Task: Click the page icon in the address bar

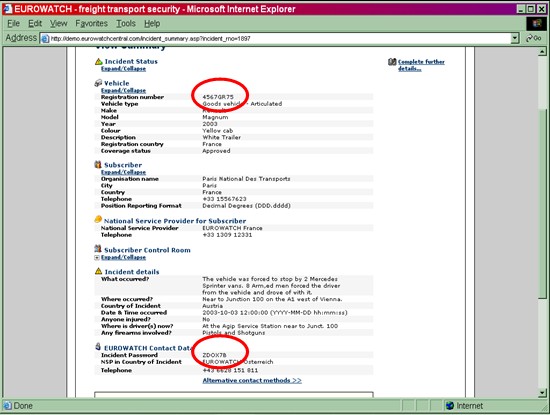Action: [45, 39]
